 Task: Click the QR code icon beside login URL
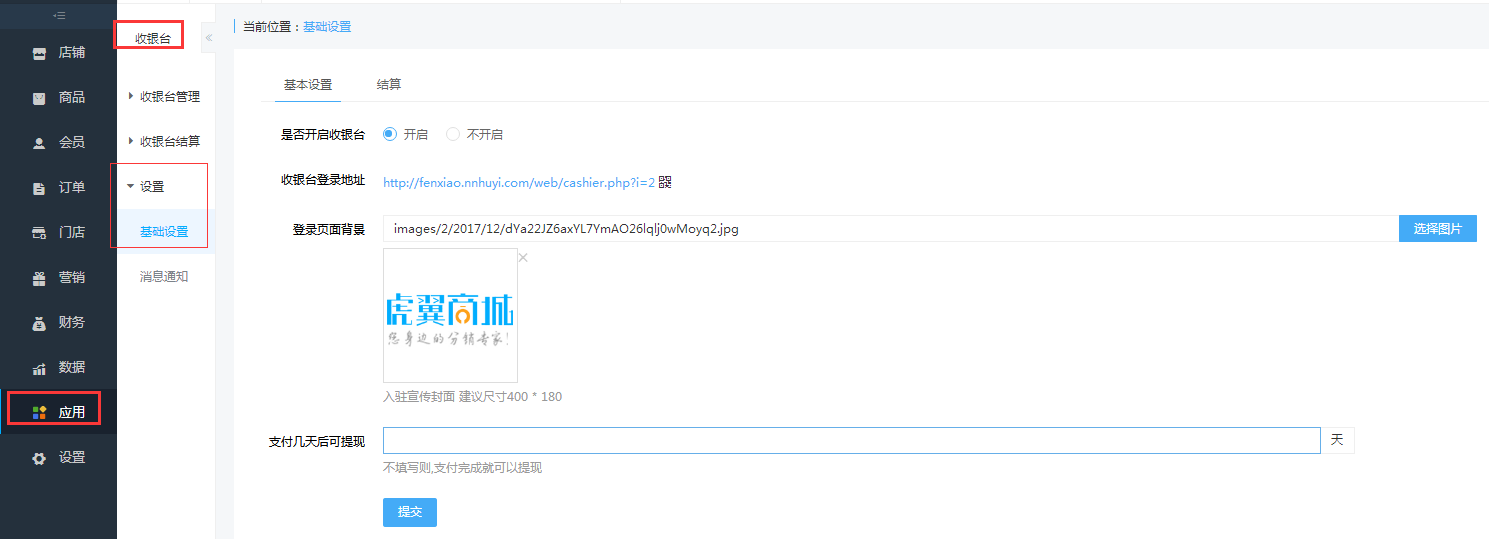tap(665, 182)
